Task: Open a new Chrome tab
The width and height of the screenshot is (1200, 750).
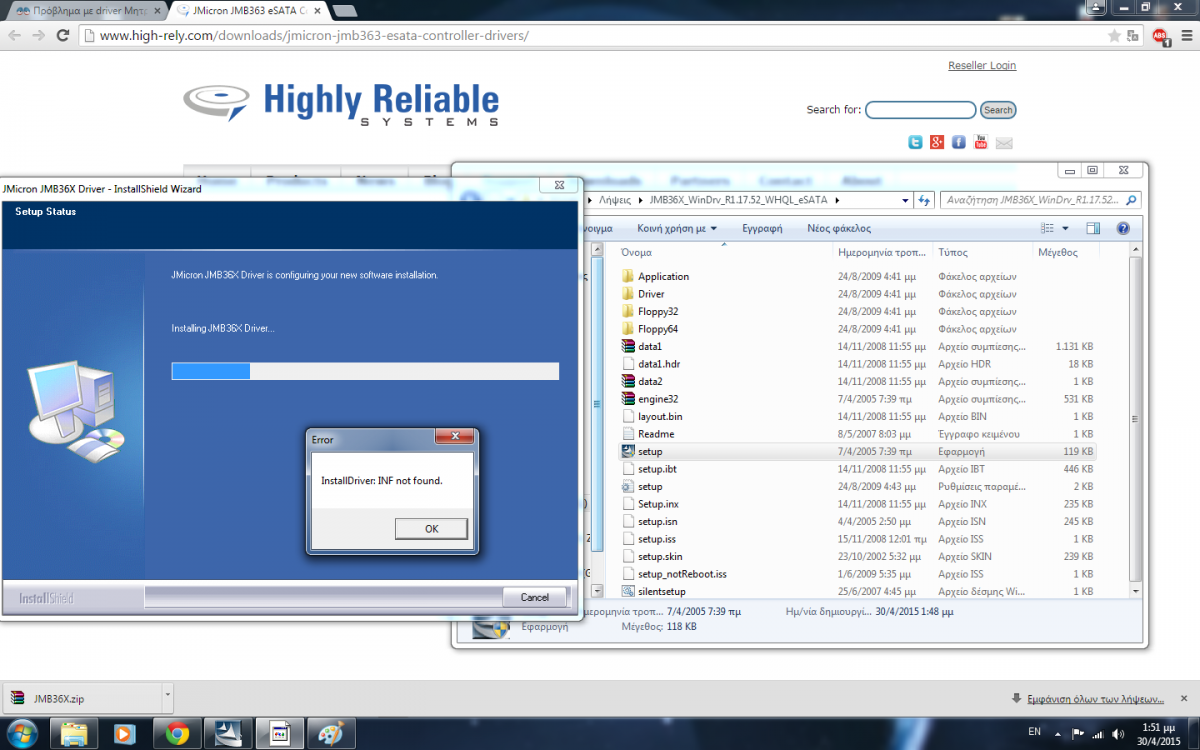Action: pyautogui.click(x=345, y=10)
